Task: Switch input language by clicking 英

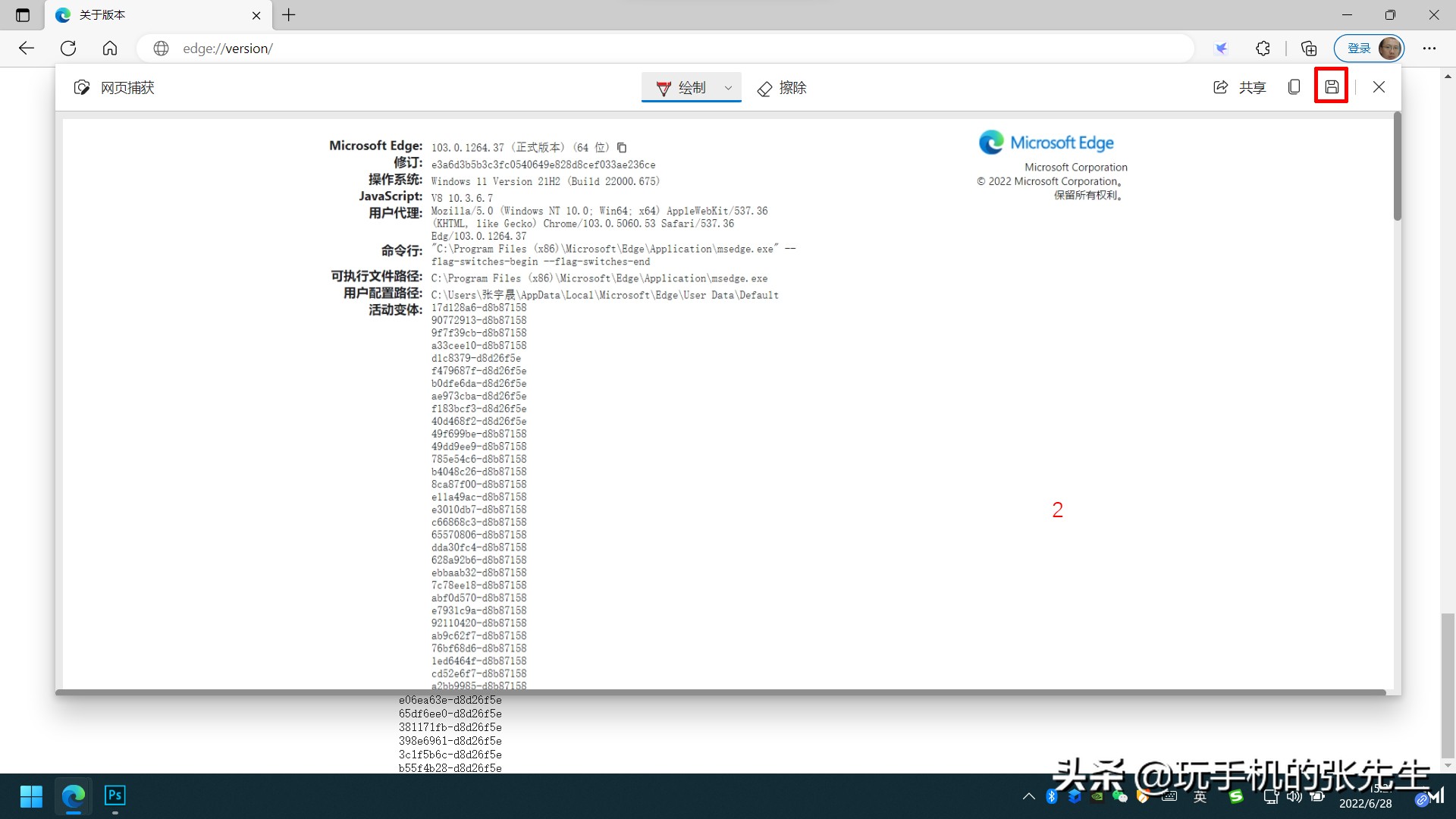Action: point(1200,796)
